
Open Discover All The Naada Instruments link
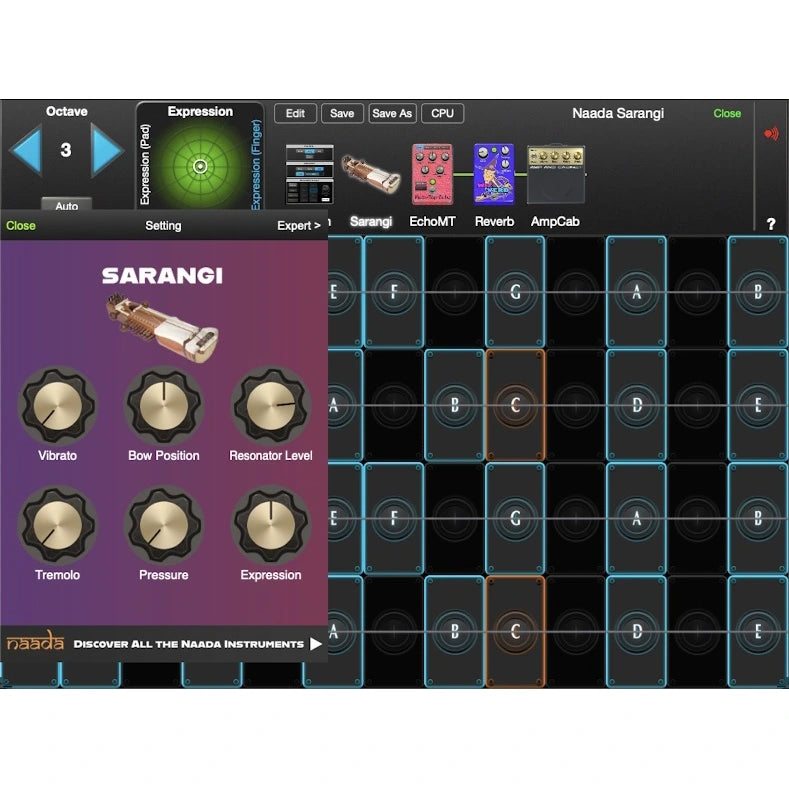point(197,644)
